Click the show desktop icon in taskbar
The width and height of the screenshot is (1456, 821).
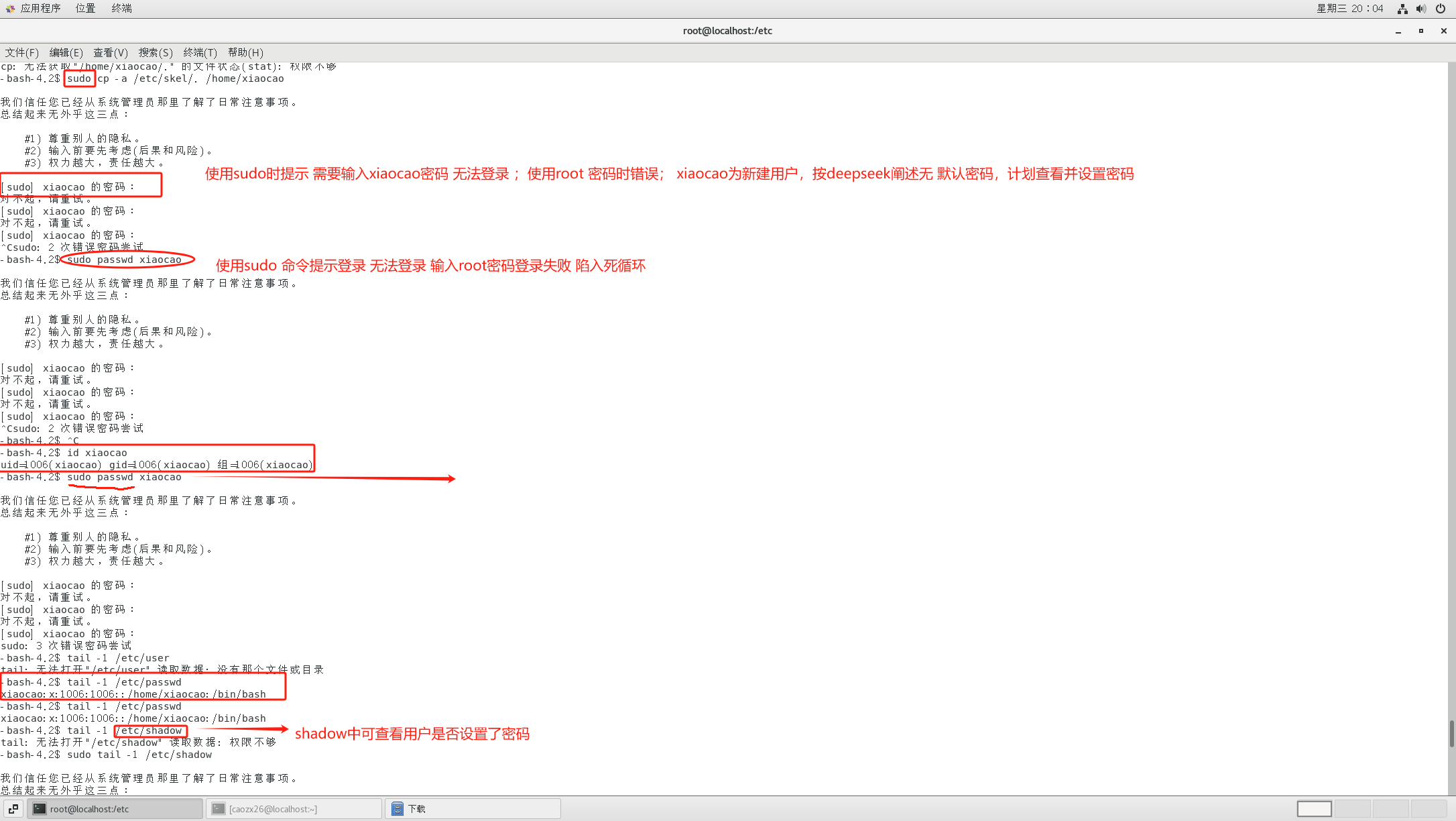coord(13,809)
